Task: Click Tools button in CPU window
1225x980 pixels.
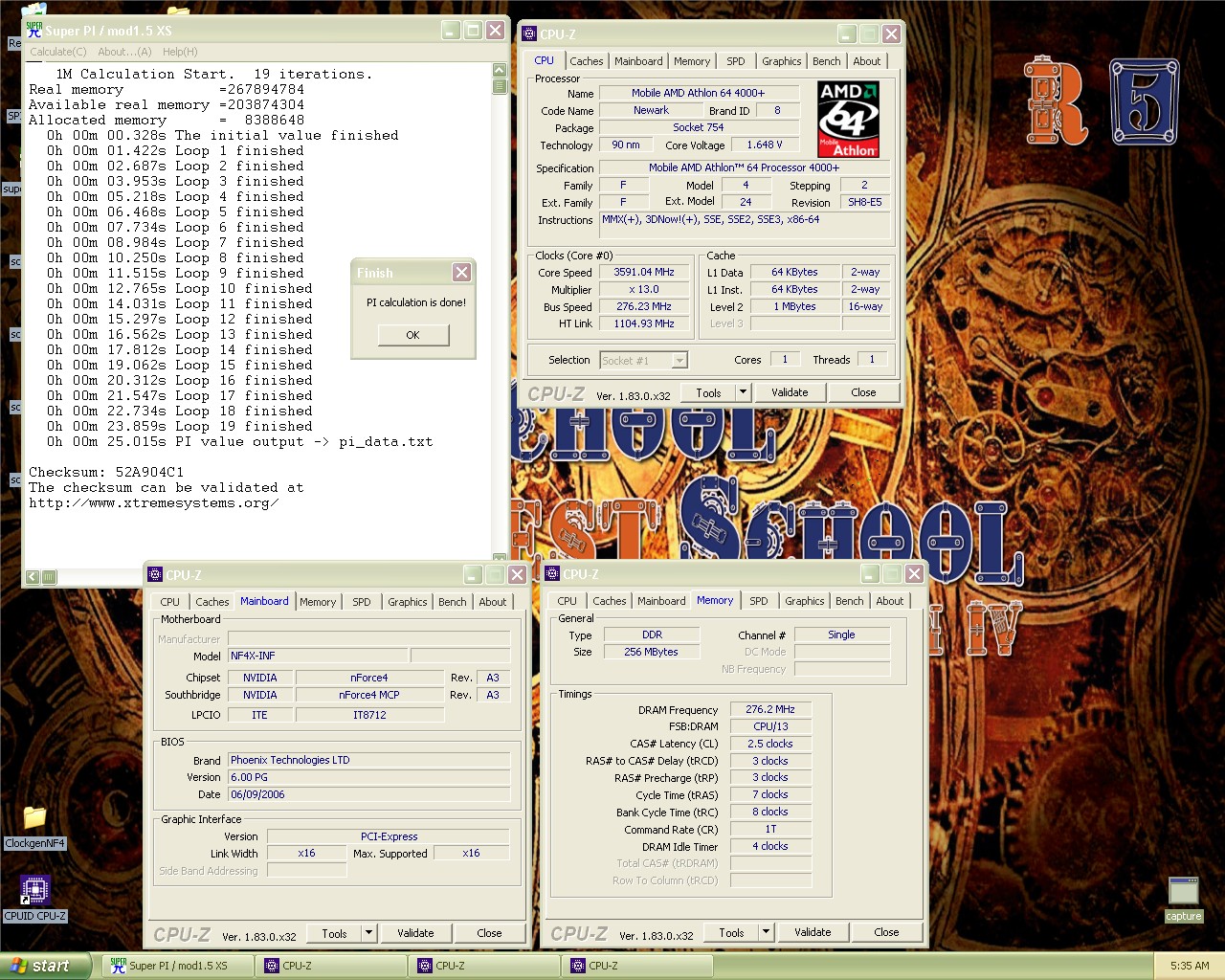Action: click(708, 392)
